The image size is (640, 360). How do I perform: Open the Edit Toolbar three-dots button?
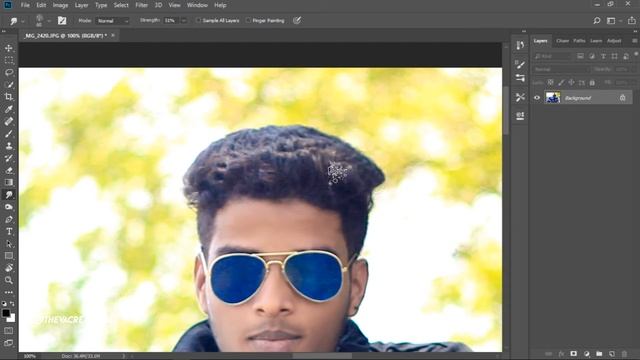(9, 292)
